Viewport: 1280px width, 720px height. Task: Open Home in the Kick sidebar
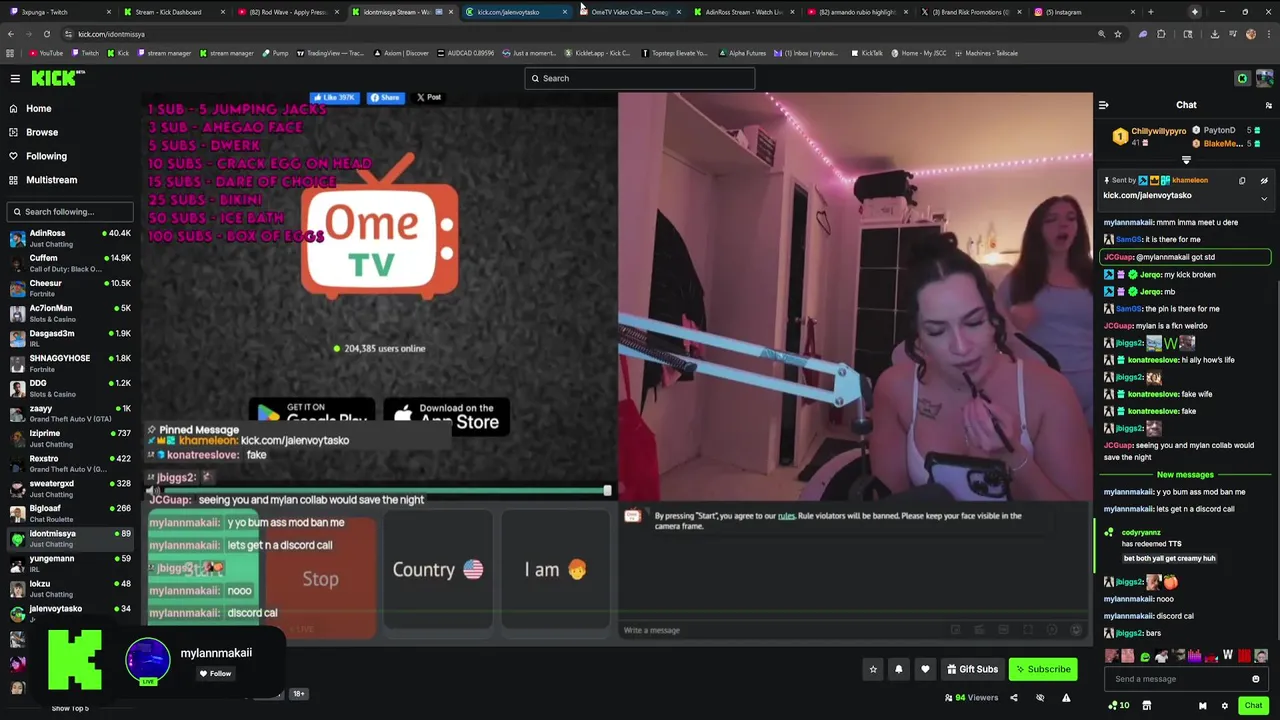click(x=39, y=108)
